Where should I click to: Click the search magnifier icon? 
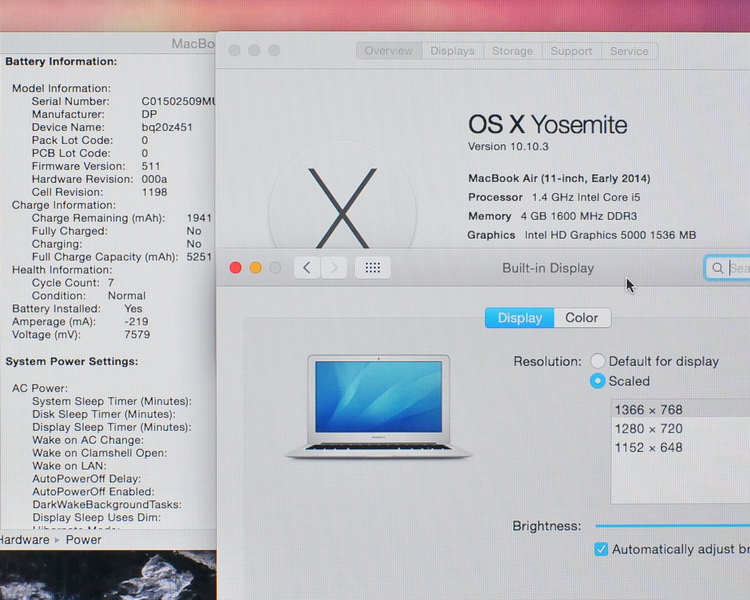point(717,268)
